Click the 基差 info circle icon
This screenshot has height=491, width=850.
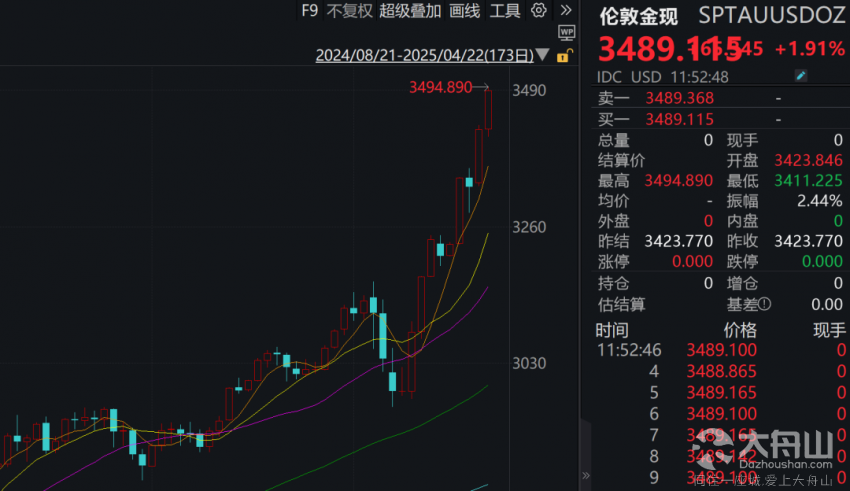coord(764,304)
